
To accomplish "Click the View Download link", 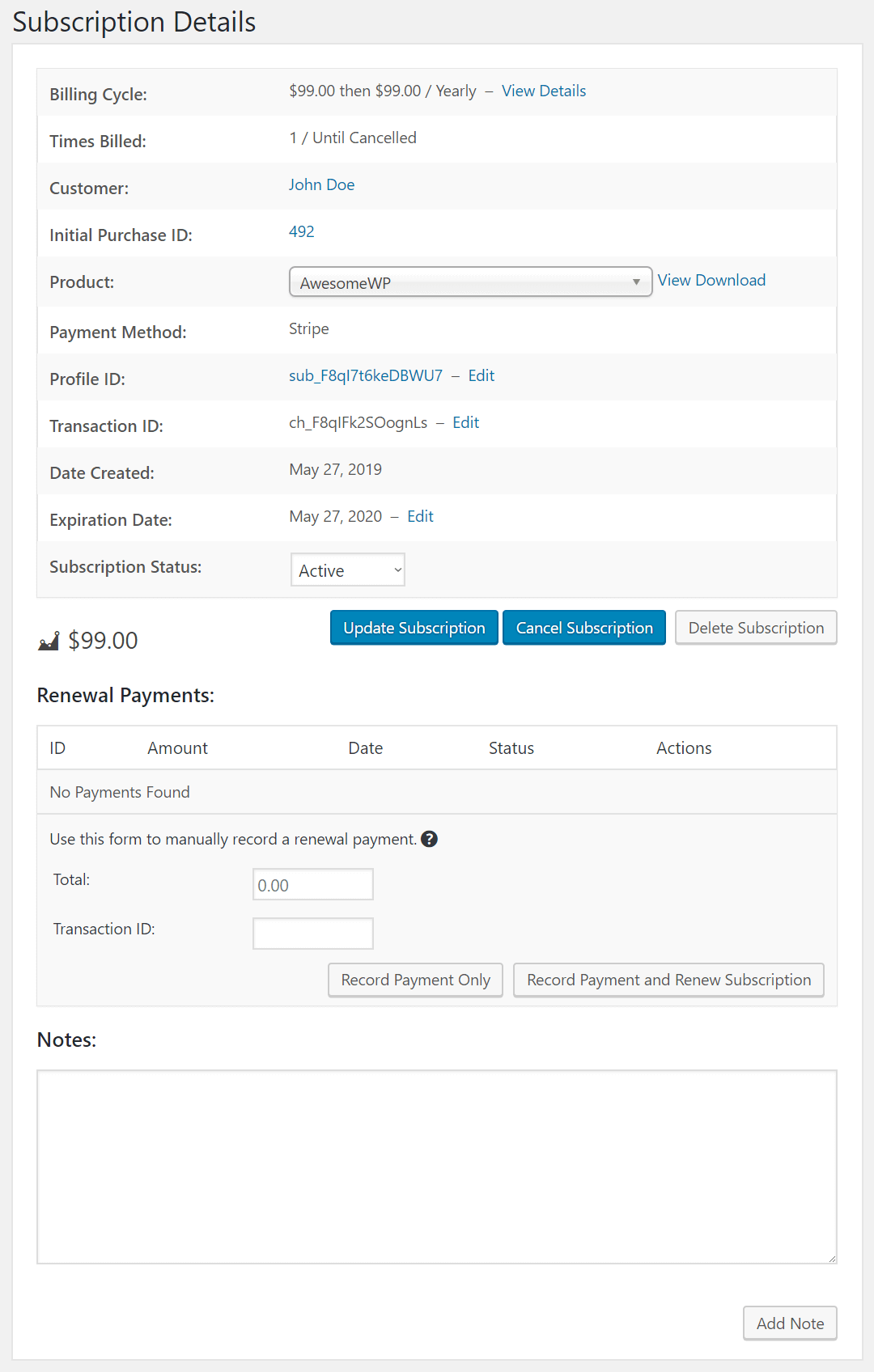I will click(x=711, y=281).
